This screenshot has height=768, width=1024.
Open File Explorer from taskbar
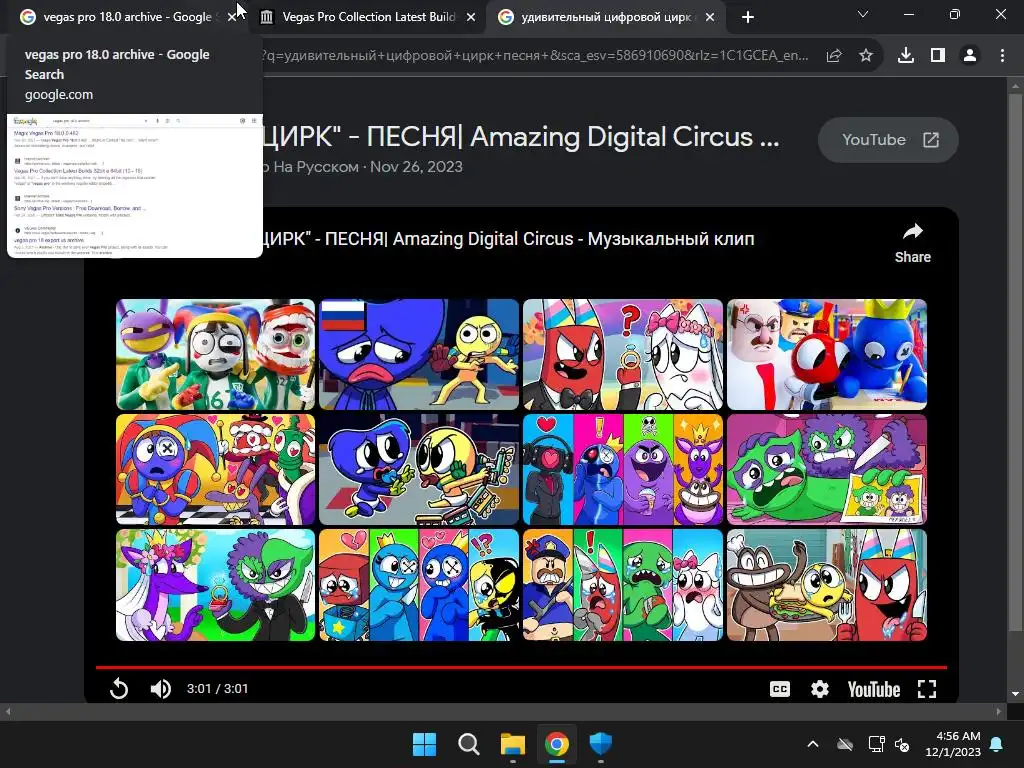coord(513,744)
